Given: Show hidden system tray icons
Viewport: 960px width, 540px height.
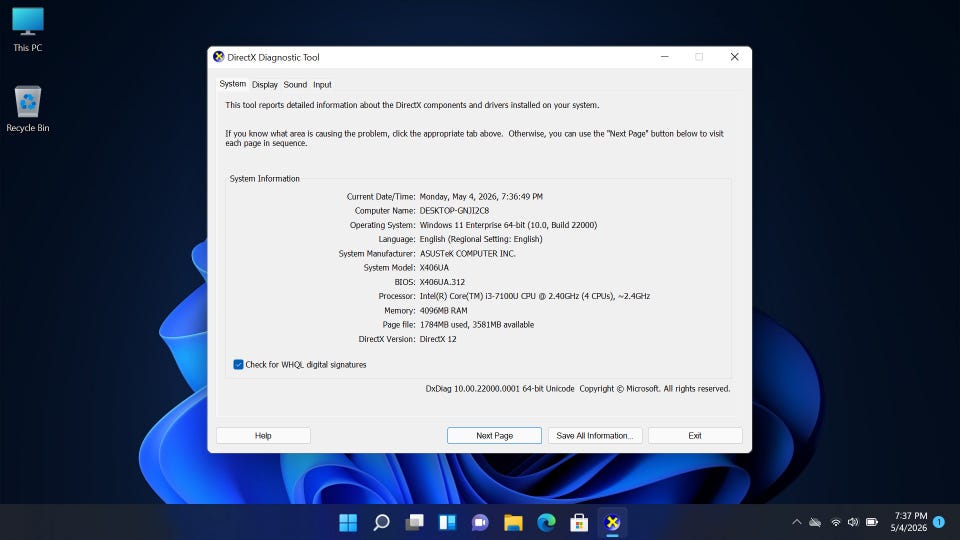Looking at the screenshot, I should coord(797,522).
